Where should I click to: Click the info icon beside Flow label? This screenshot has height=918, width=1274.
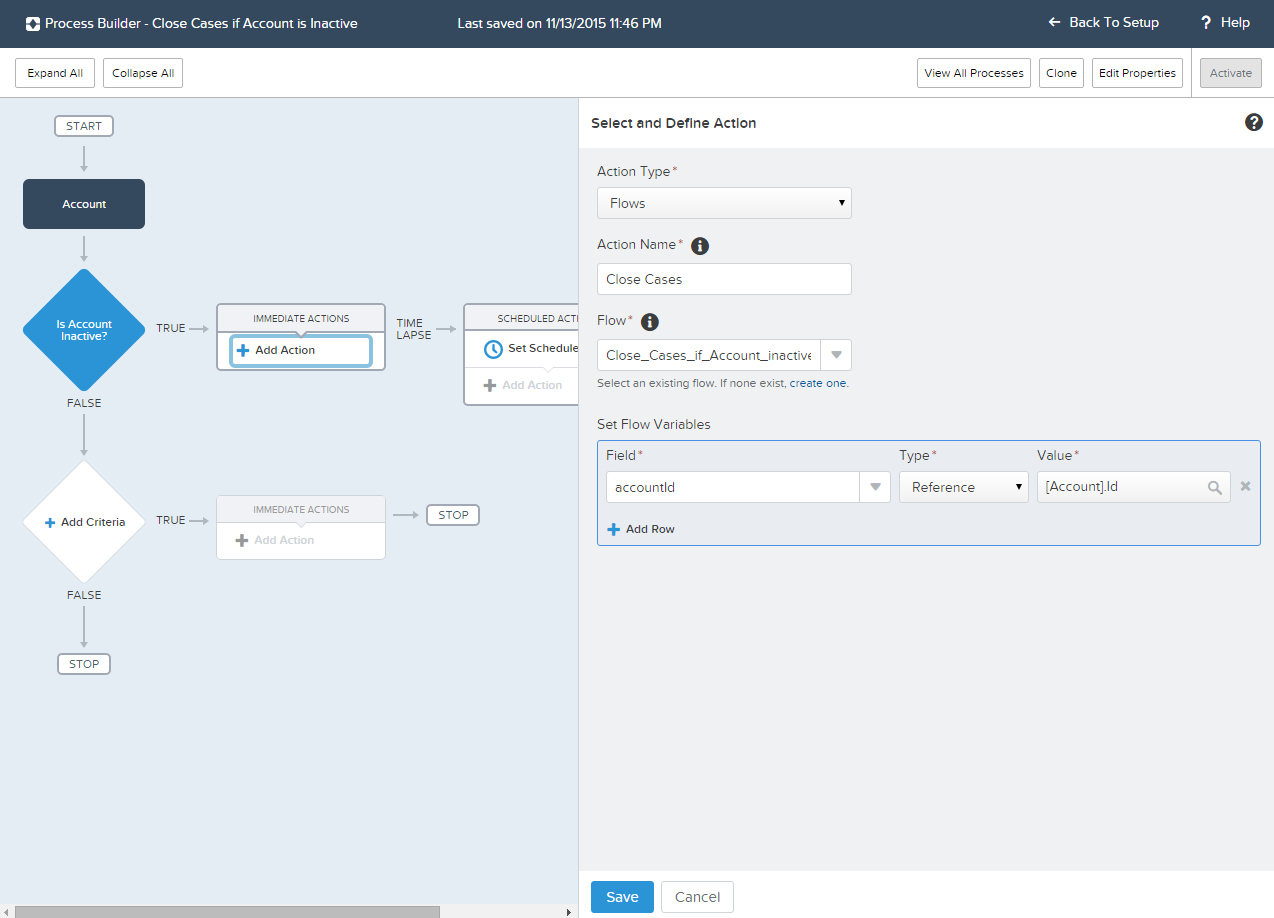650,321
